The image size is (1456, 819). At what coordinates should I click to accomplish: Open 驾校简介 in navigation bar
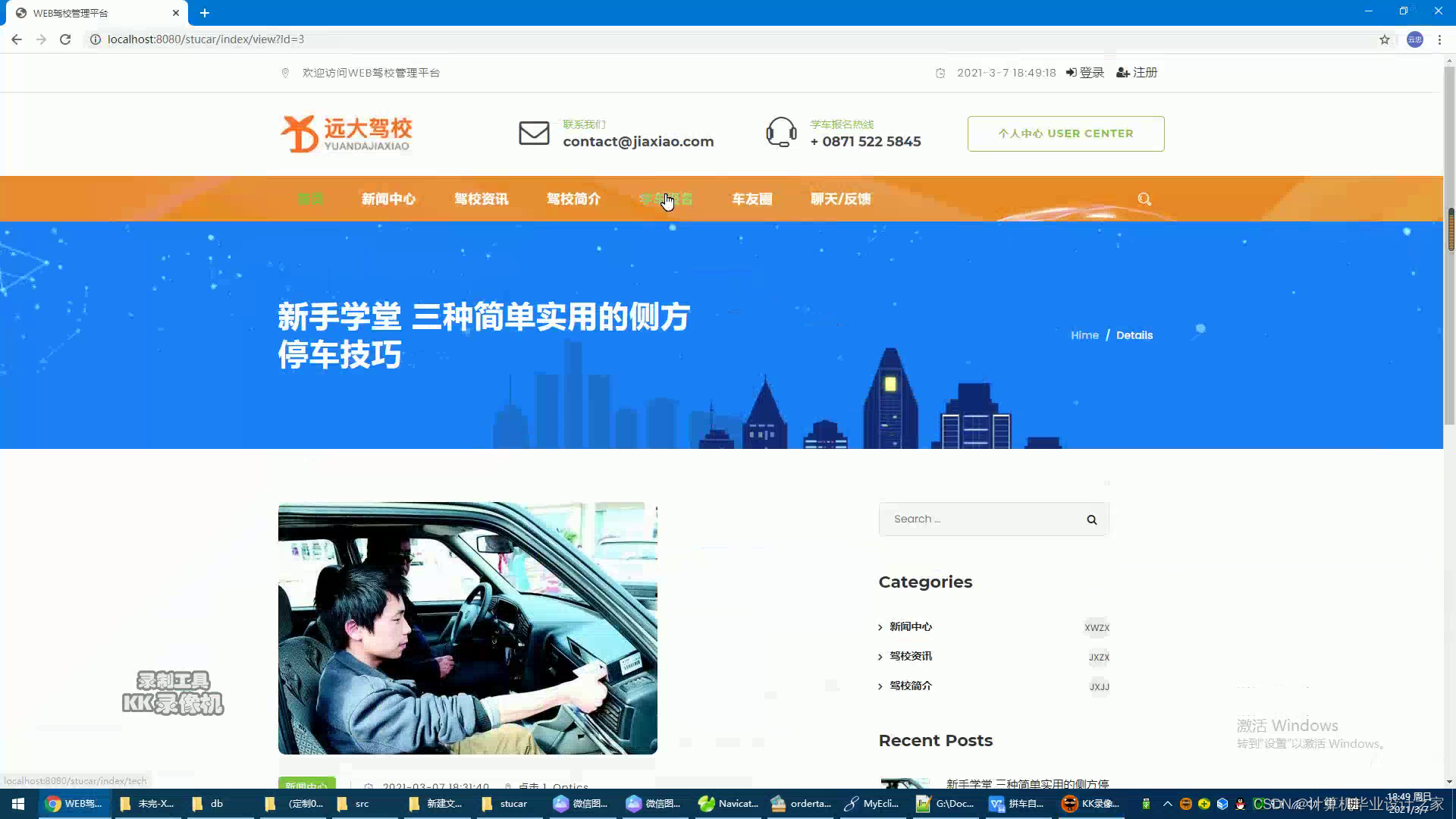[x=573, y=199]
